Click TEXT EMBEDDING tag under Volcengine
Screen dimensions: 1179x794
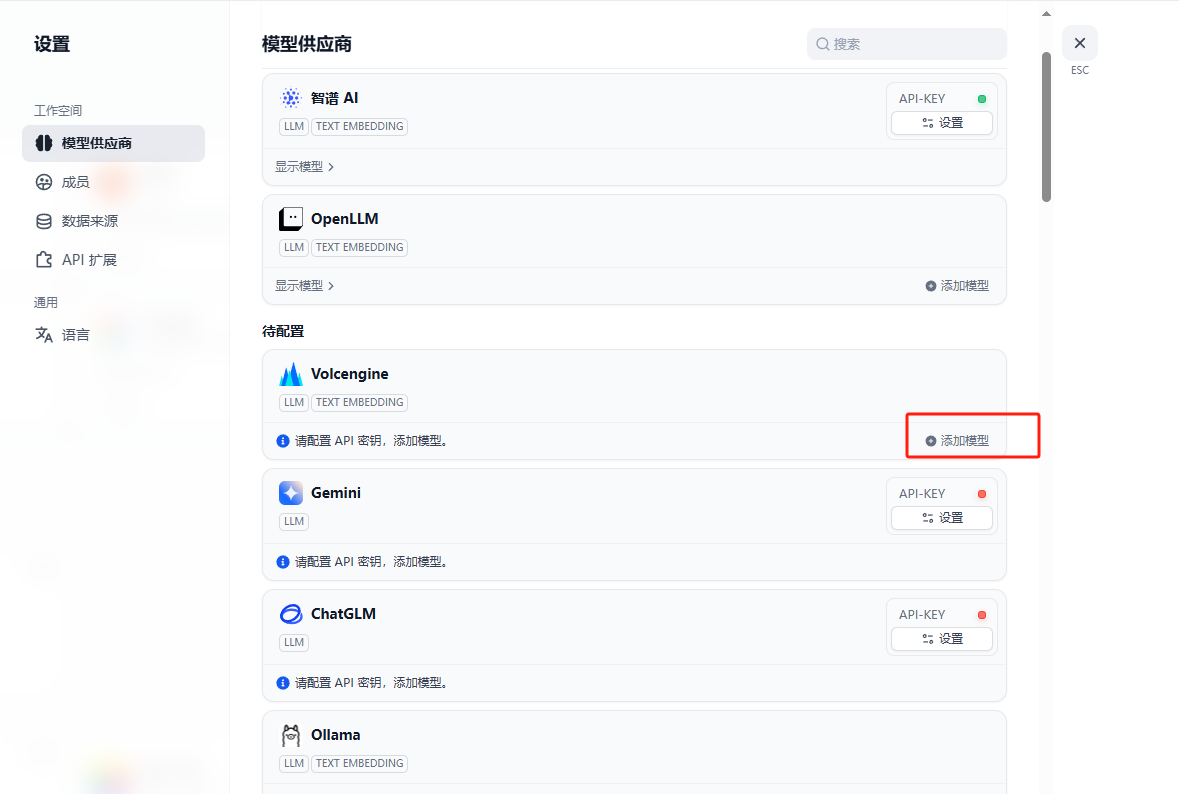(x=359, y=402)
